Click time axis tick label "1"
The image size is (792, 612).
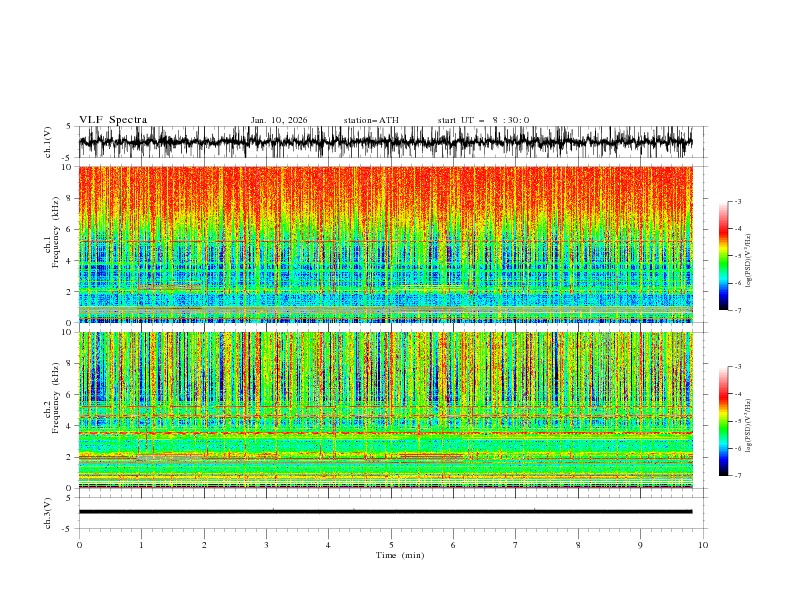[x=141, y=545]
